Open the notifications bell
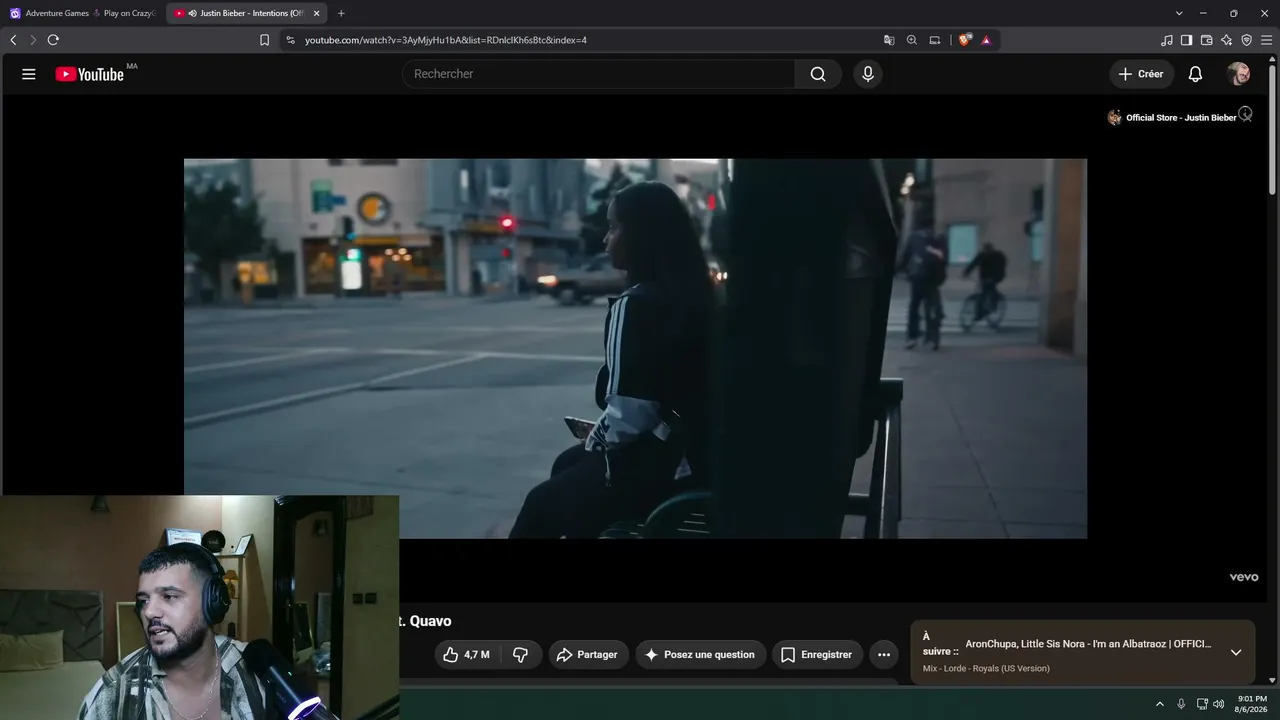 click(x=1195, y=74)
